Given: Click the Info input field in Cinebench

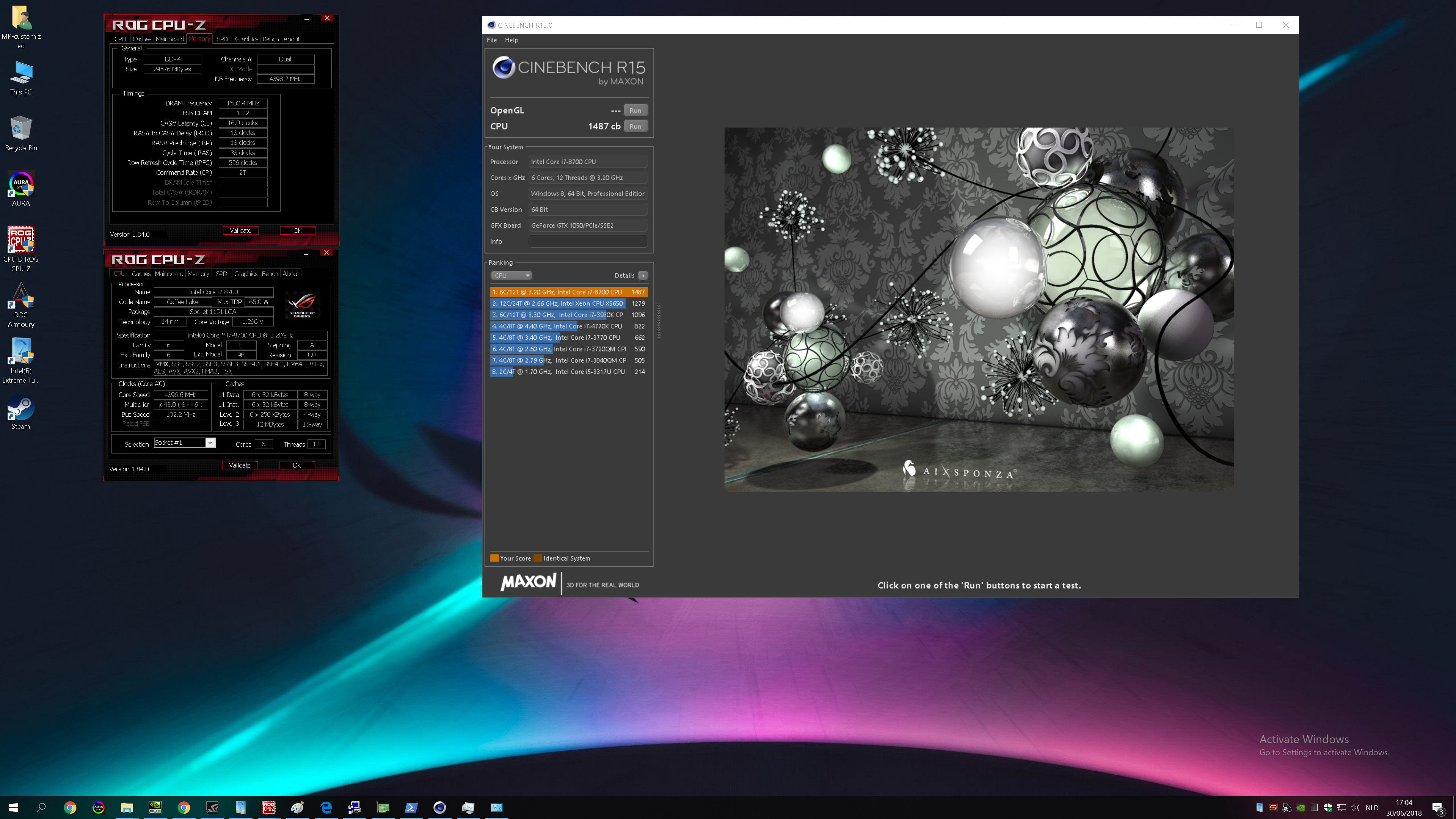Looking at the screenshot, I should (588, 242).
